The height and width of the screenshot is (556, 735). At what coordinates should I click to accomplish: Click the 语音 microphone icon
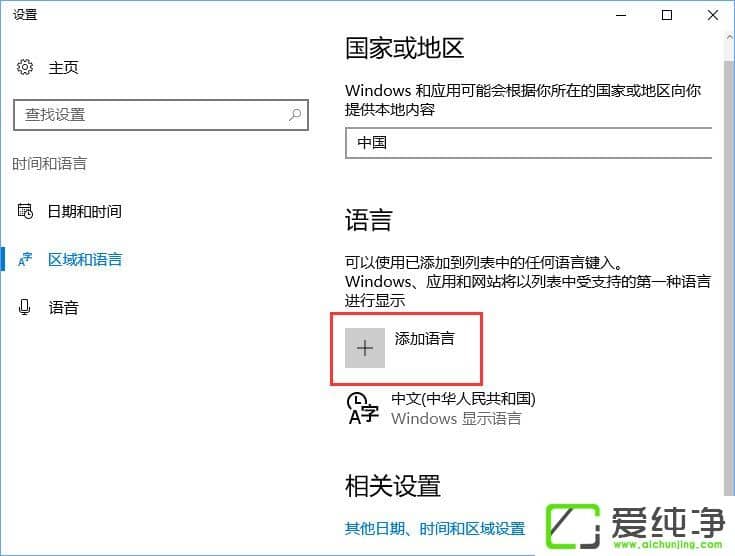25,308
